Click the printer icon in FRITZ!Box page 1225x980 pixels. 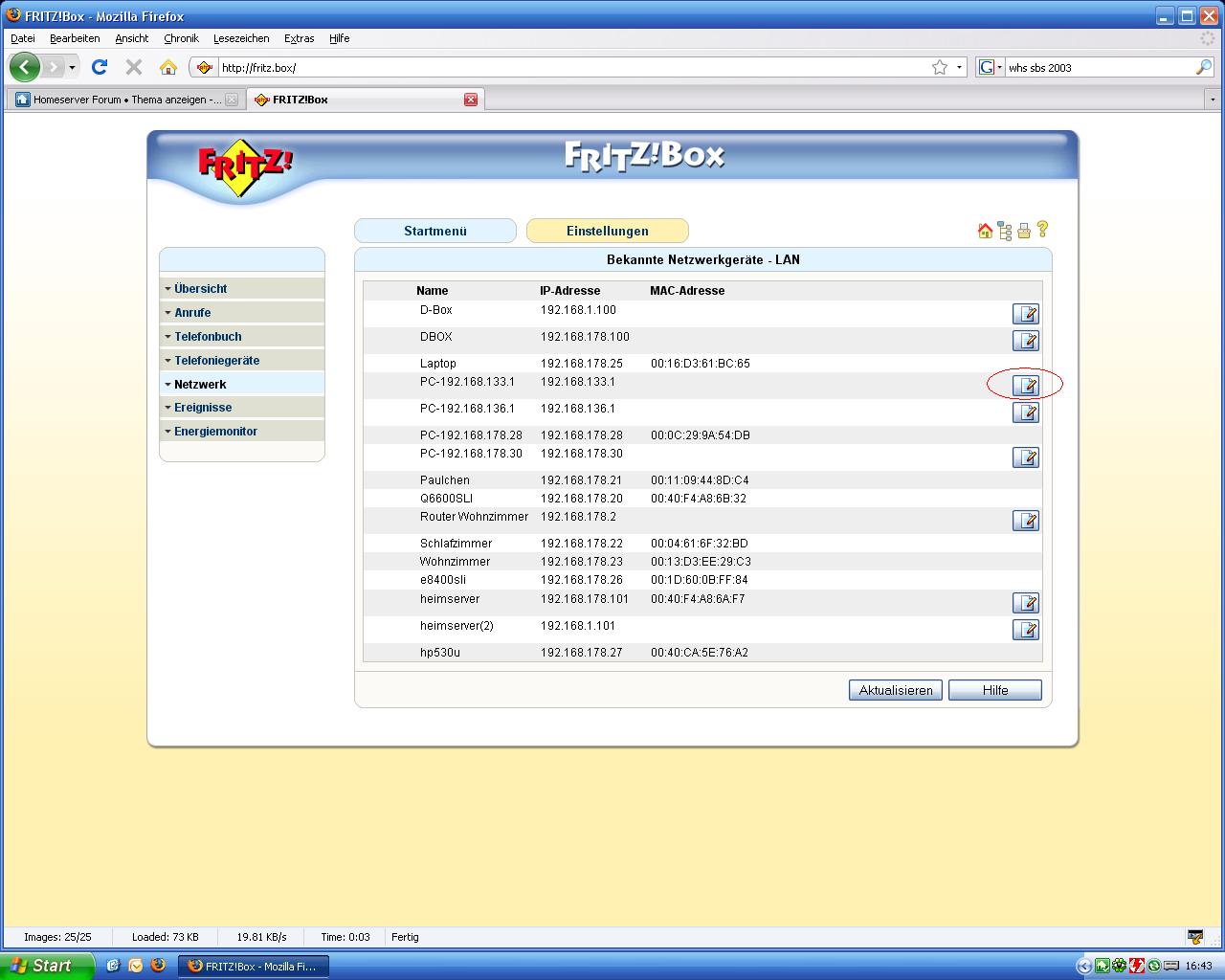pos(1024,231)
